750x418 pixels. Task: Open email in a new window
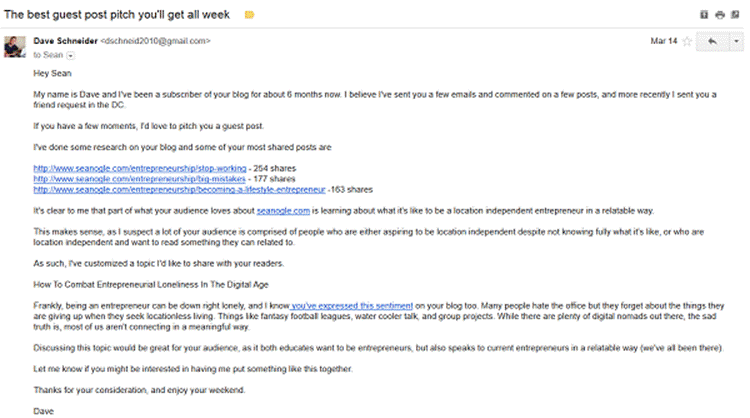[735, 14]
